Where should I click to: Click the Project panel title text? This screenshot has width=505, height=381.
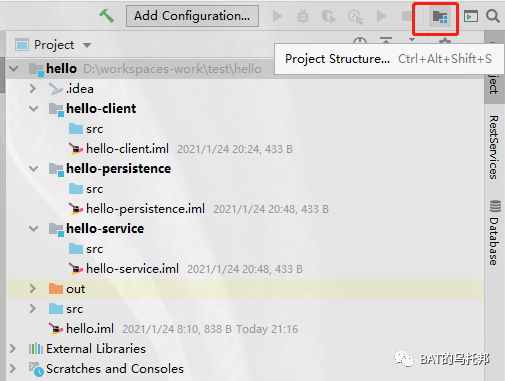click(54, 45)
